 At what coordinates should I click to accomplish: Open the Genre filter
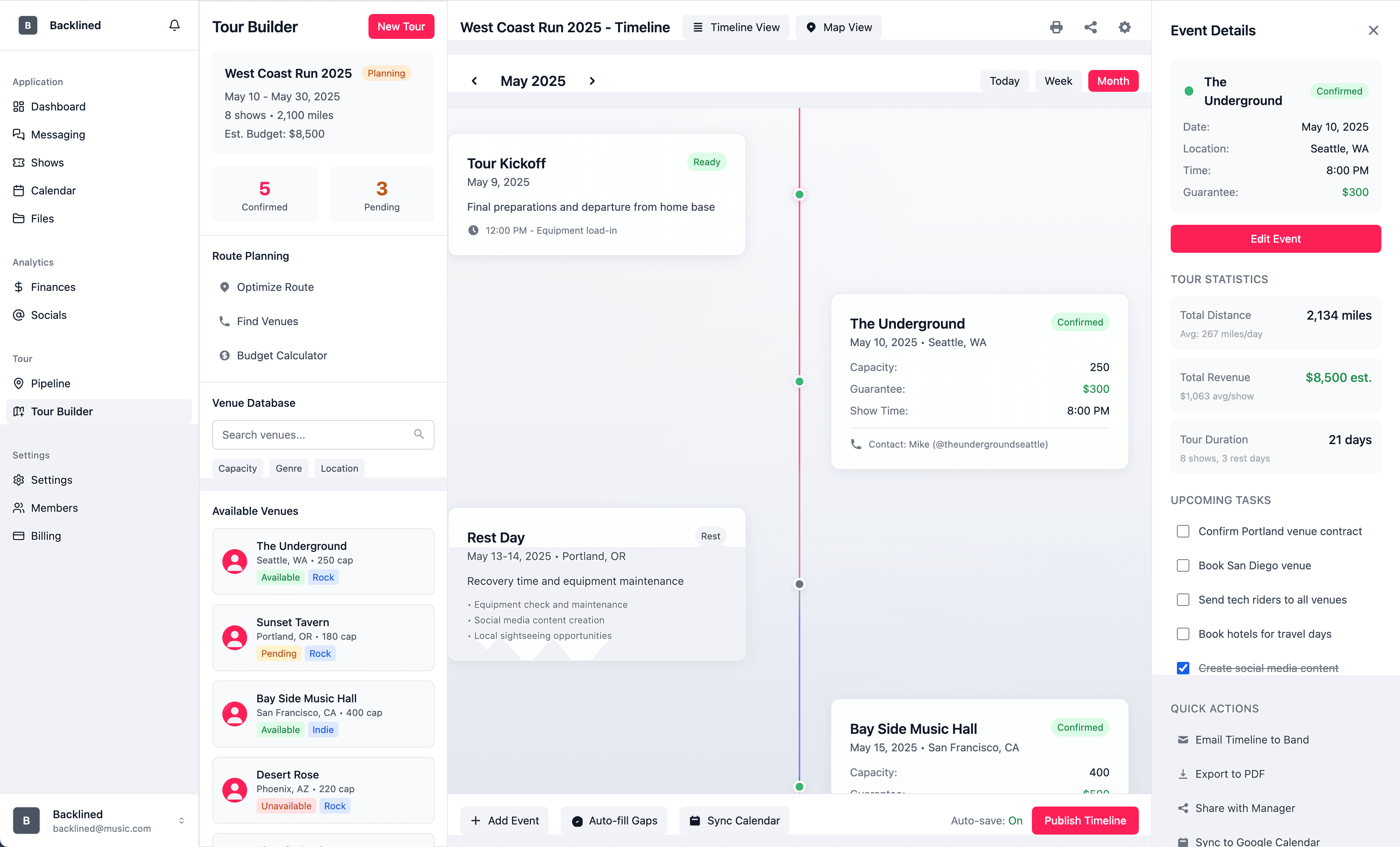(289, 468)
